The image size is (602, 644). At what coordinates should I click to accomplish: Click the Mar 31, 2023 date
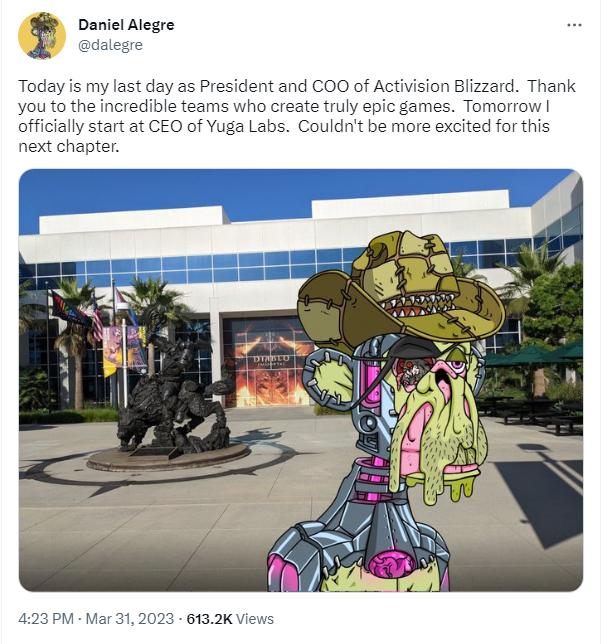[130, 619]
